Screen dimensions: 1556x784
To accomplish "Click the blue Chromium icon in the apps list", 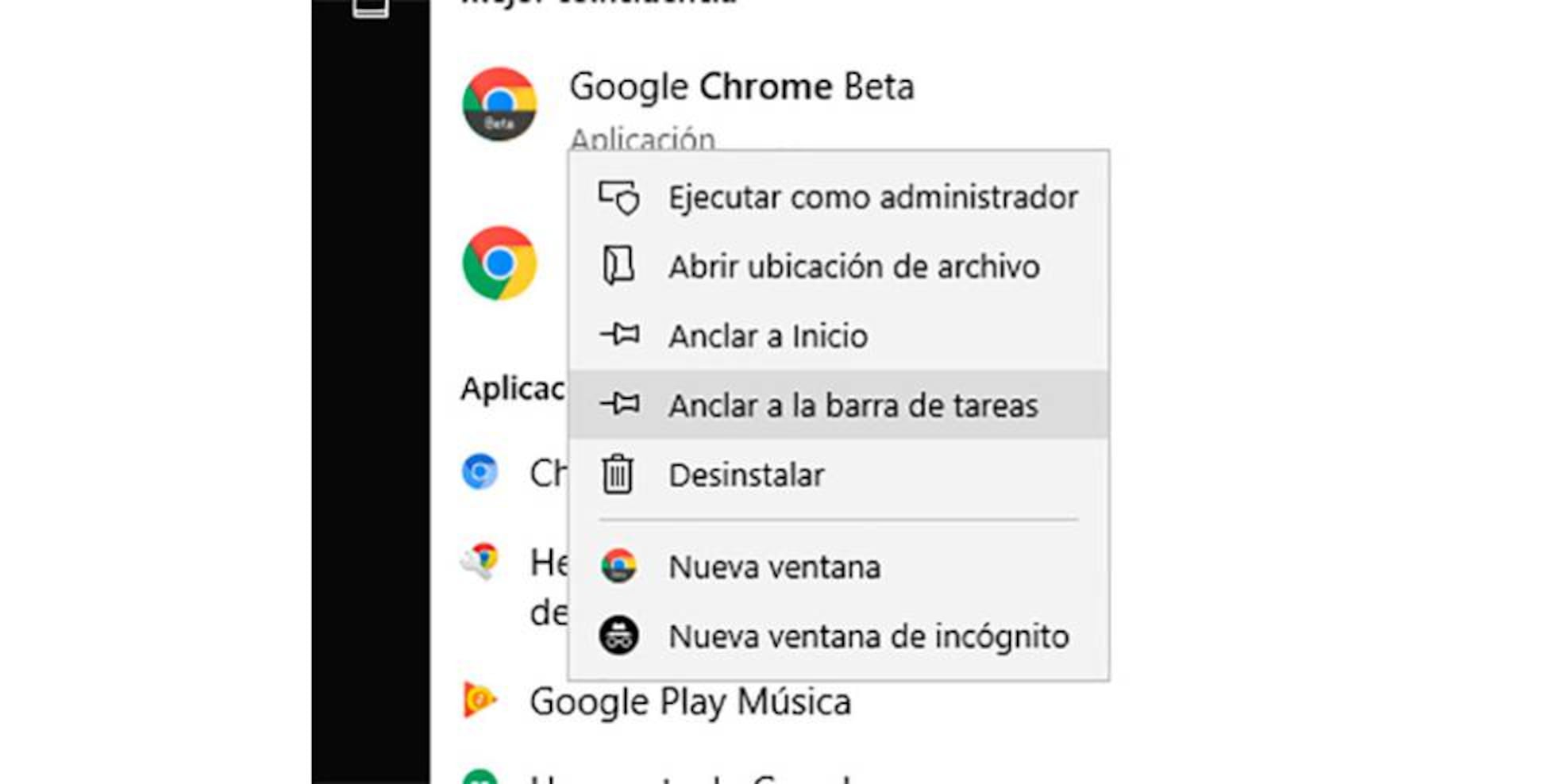I will point(480,472).
